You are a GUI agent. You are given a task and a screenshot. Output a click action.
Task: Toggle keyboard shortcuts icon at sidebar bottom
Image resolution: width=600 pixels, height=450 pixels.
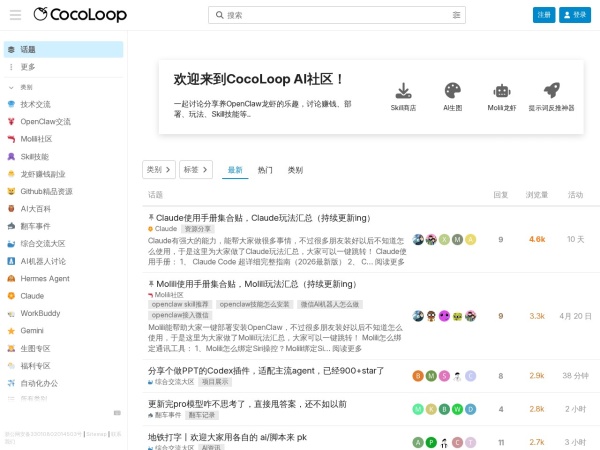coord(117,413)
